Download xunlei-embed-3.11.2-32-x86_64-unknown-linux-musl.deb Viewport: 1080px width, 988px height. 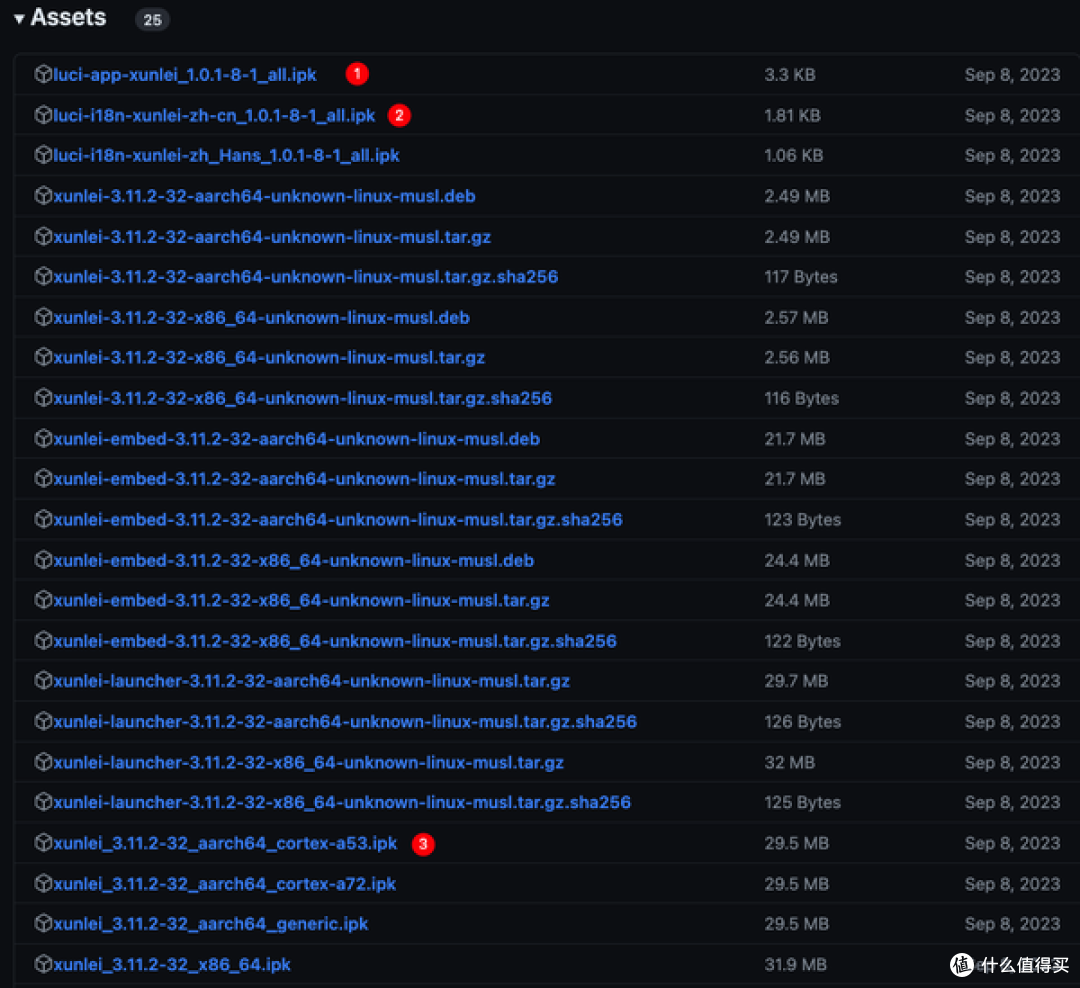tap(294, 560)
